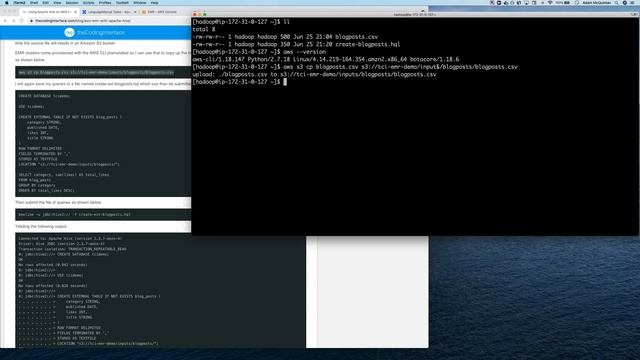Click the iTerm2 window title text

(x=415, y=15)
